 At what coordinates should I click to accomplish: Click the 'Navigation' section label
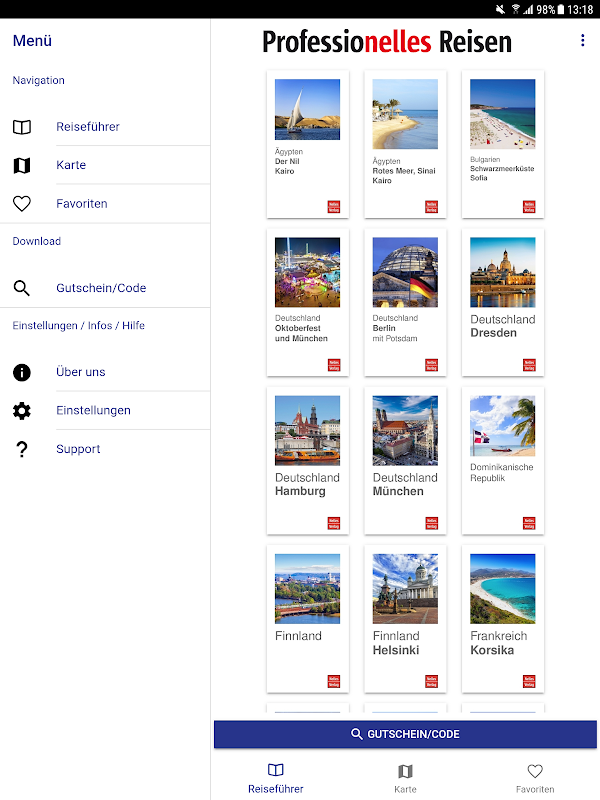38,80
